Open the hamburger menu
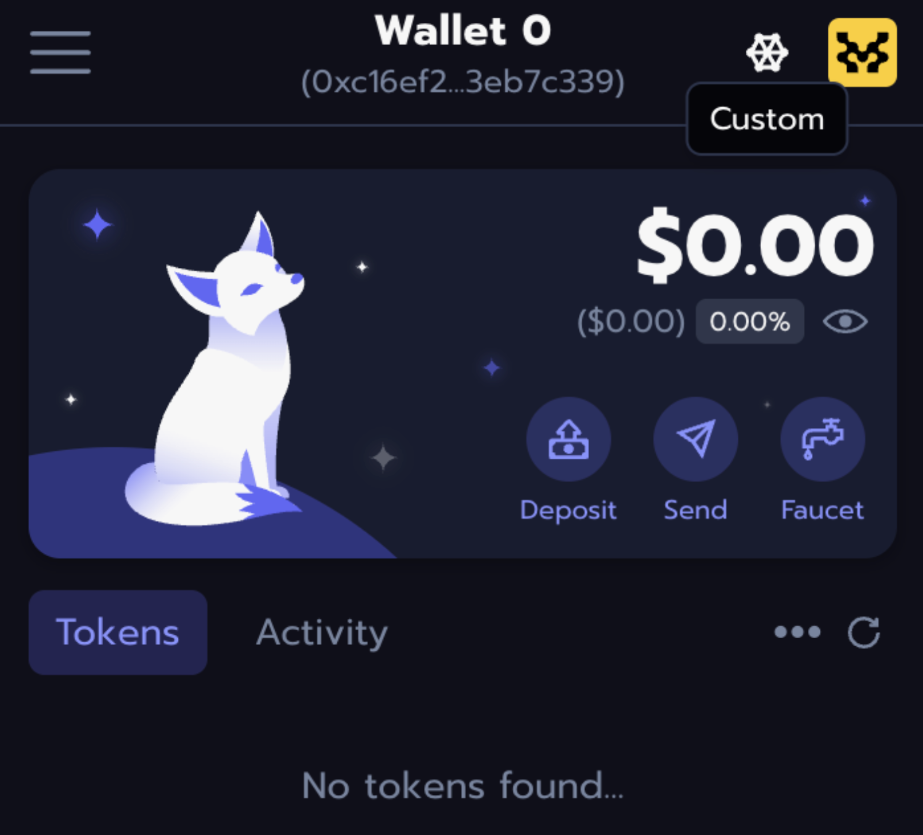The width and height of the screenshot is (923, 835). [60, 52]
